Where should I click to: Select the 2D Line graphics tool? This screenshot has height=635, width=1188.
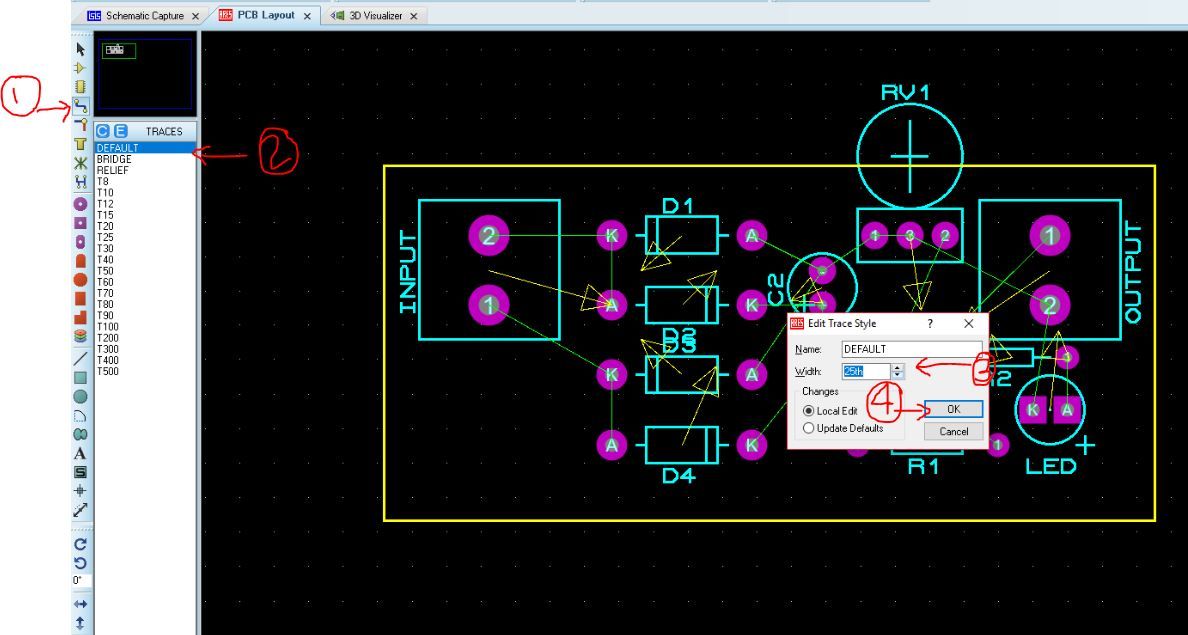80,358
